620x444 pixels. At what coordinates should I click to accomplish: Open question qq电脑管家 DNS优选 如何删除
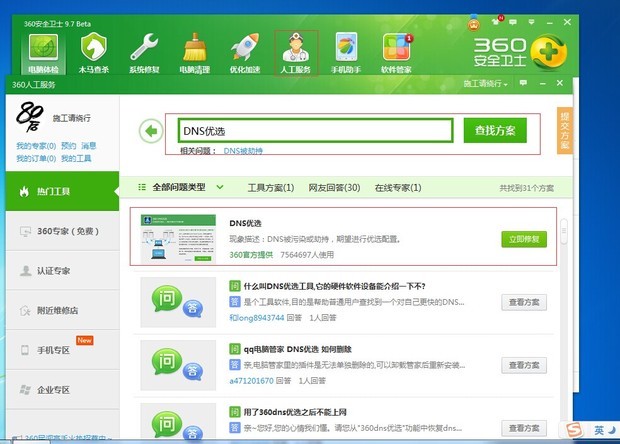tap(297, 349)
